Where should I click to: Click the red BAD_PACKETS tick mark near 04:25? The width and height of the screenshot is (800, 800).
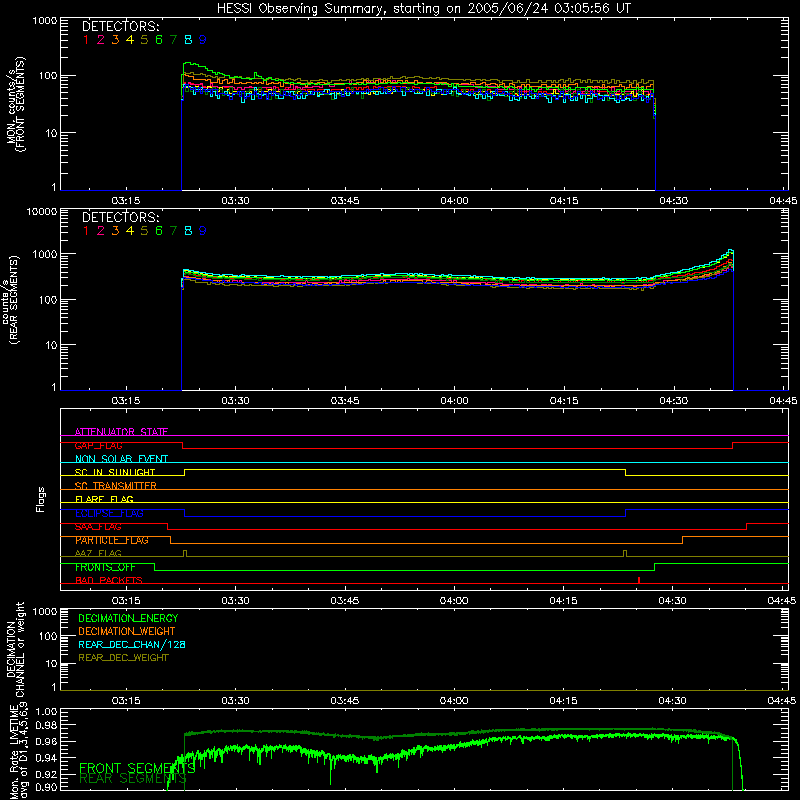639,580
